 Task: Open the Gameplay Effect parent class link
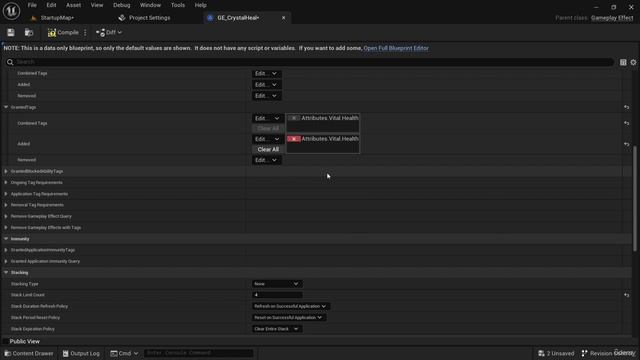pos(612,18)
